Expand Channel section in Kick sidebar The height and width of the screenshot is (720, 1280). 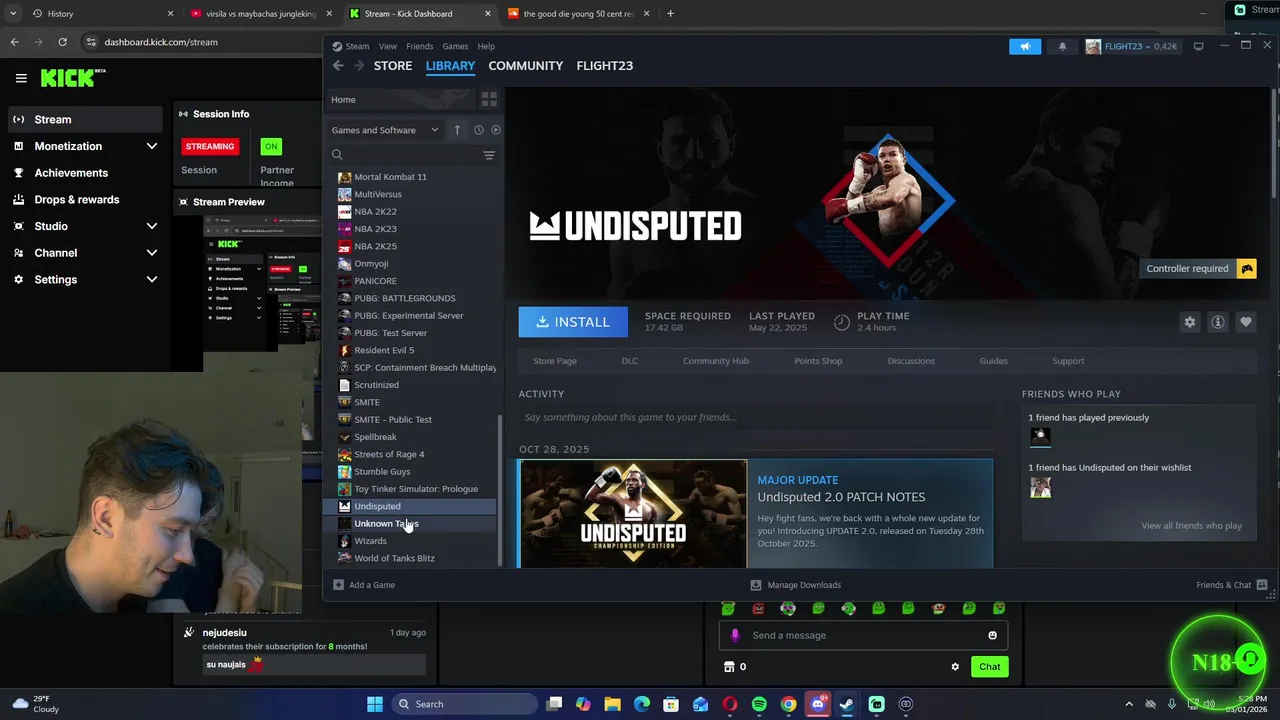tap(152, 253)
